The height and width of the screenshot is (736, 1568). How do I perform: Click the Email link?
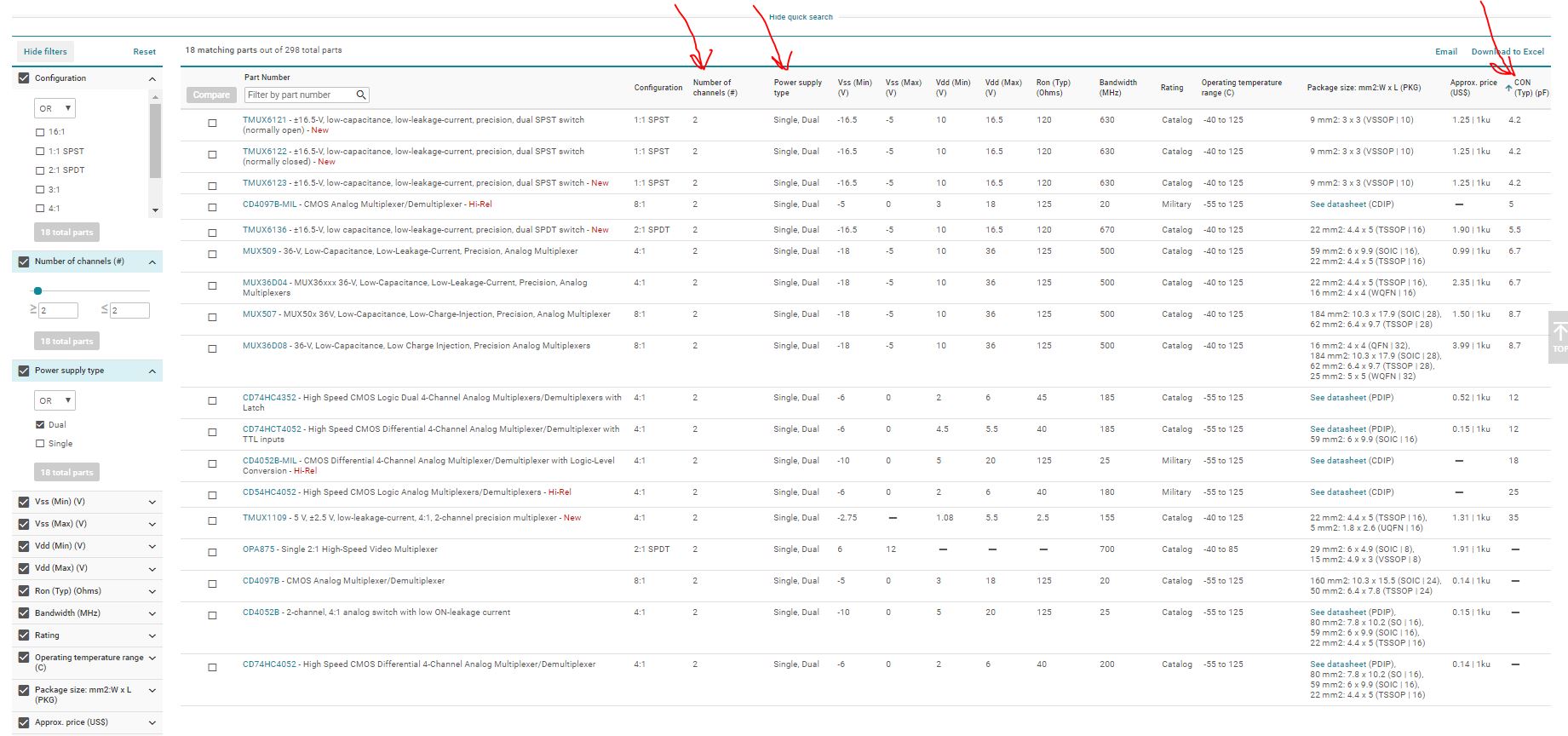[x=1446, y=52]
